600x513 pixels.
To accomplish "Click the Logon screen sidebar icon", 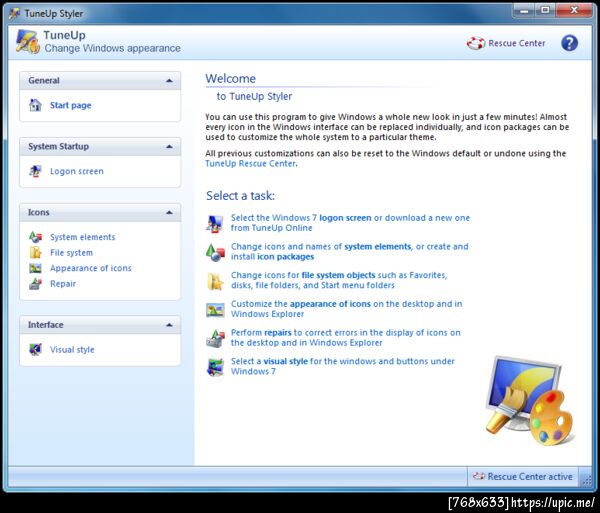I will (35, 171).
